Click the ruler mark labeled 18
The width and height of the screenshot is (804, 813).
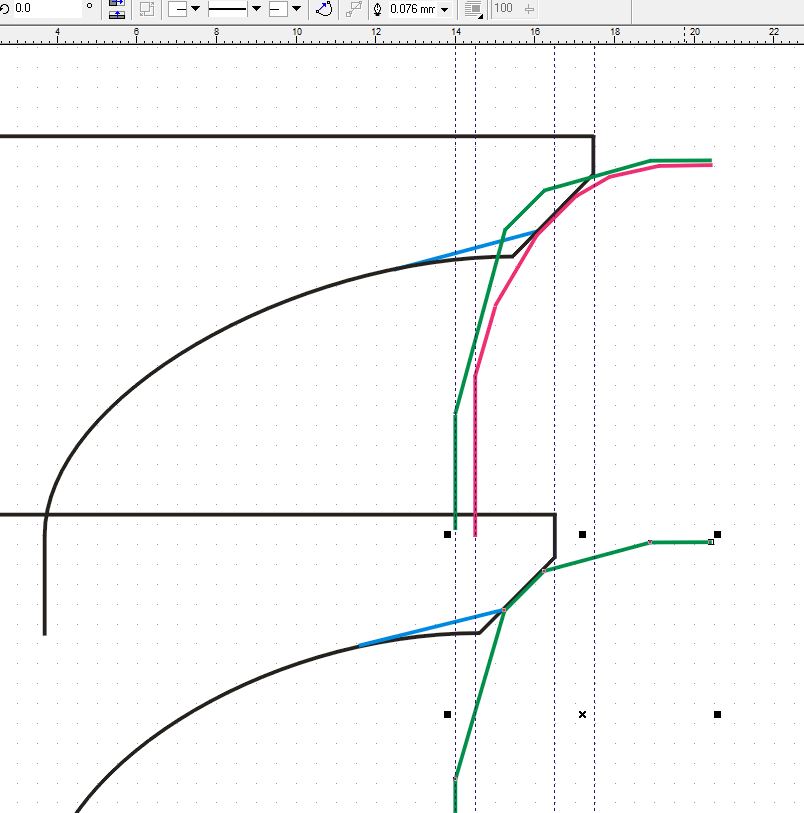tap(615, 32)
